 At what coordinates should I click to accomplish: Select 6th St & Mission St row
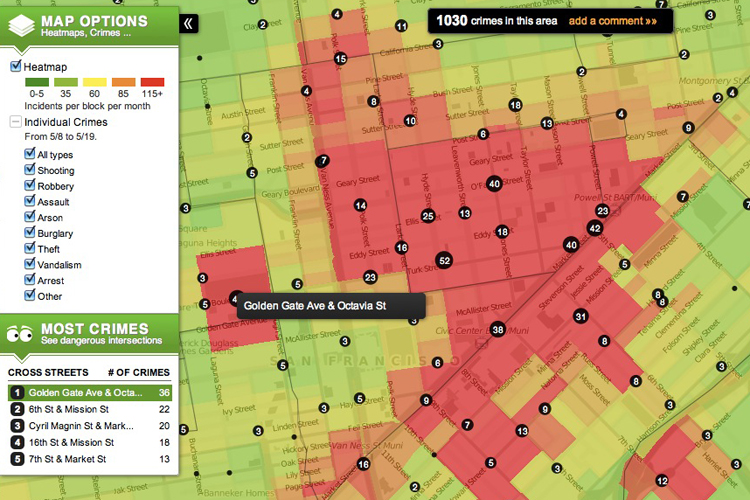(90, 410)
